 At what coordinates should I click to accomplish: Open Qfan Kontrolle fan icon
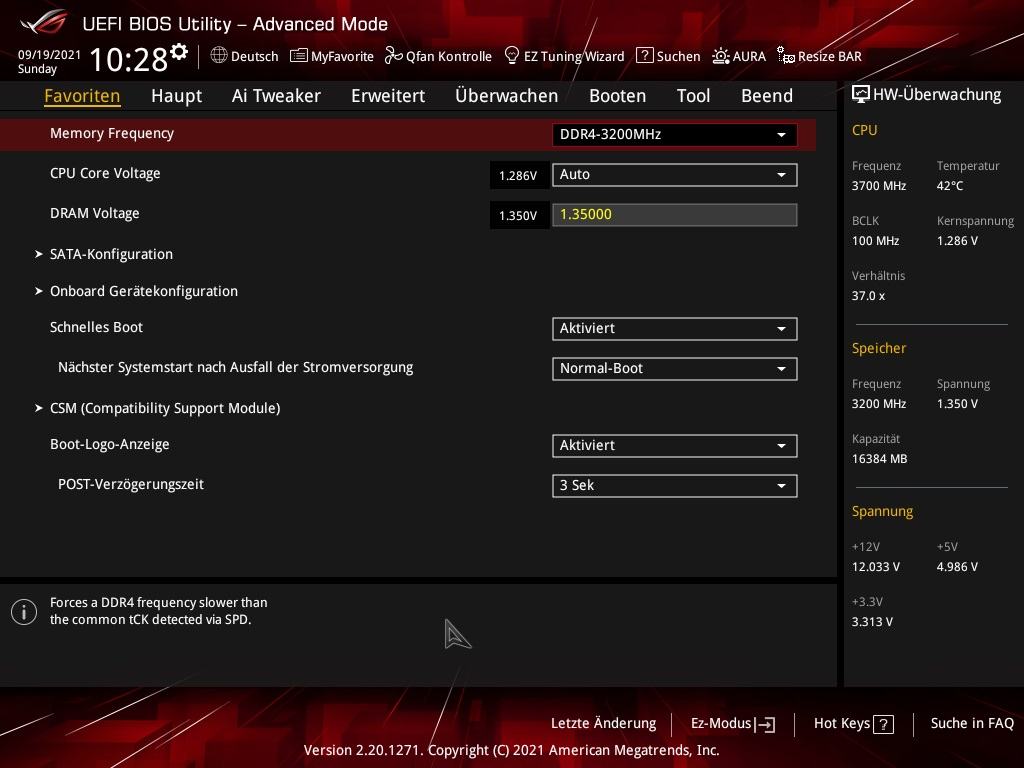[393, 56]
